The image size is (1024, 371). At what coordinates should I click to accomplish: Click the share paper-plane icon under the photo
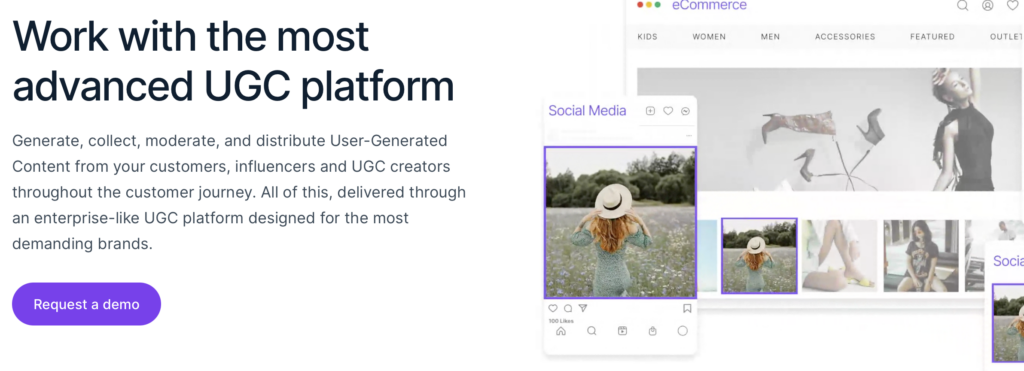pyautogui.click(x=583, y=308)
